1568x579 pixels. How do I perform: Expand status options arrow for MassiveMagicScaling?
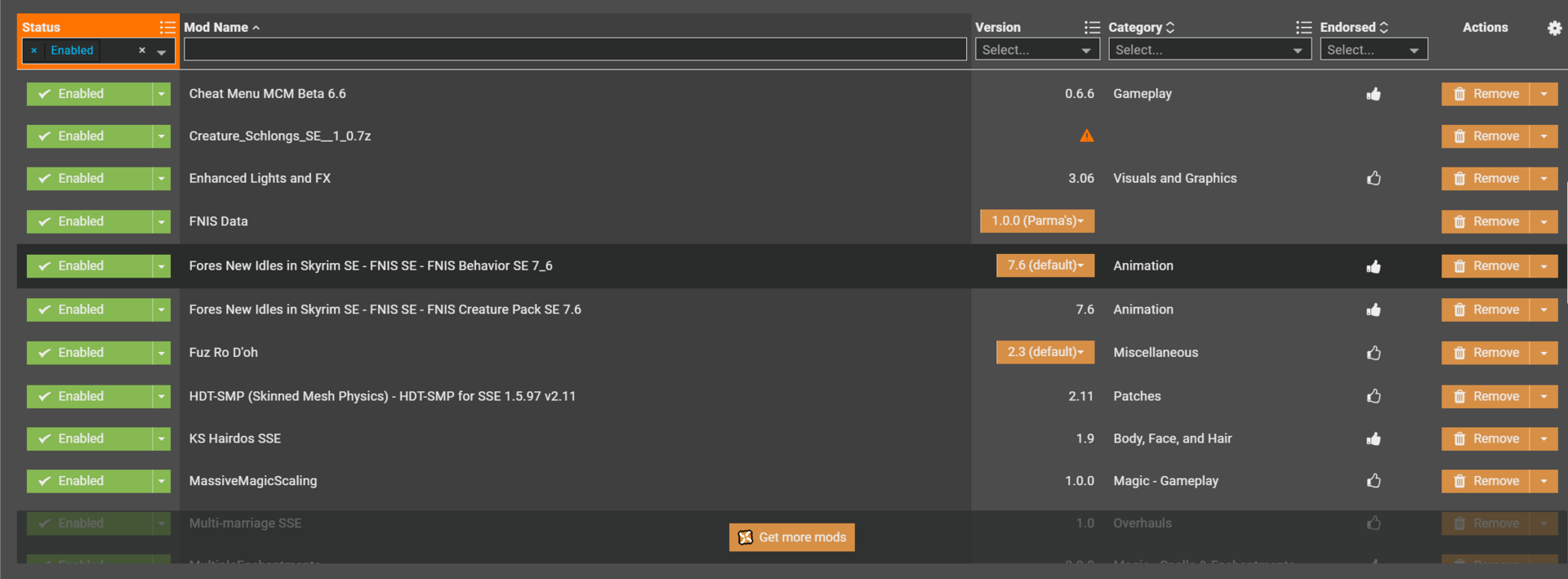pos(162,481)
